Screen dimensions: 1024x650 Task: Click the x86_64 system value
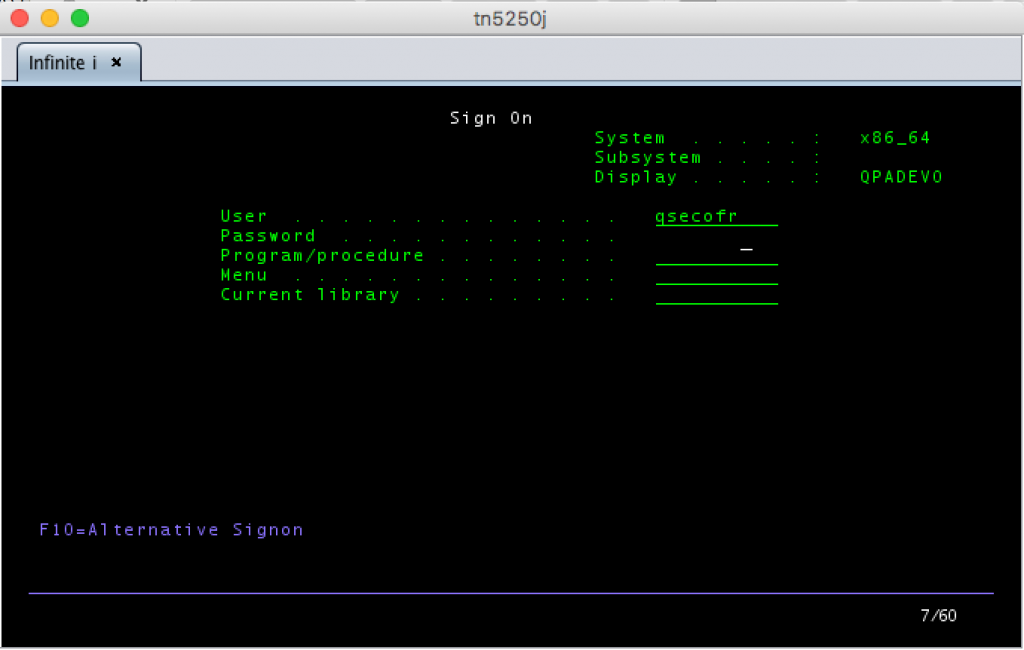click(x=895, y=138)
